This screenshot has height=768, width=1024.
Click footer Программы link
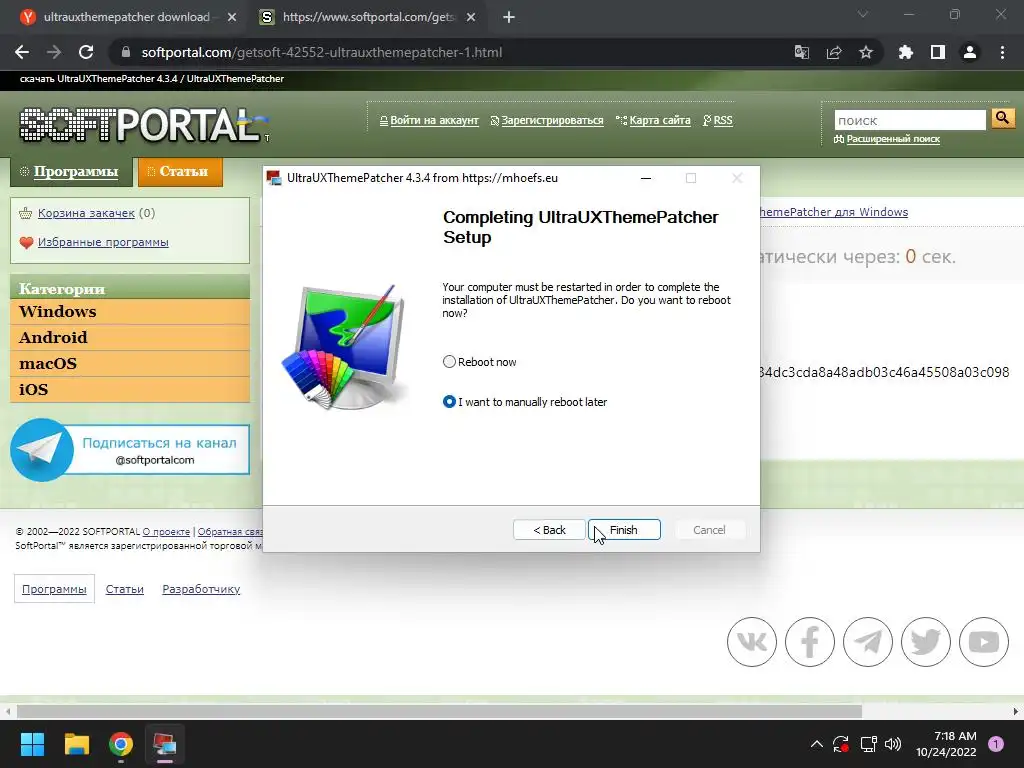tap(54, 589)
